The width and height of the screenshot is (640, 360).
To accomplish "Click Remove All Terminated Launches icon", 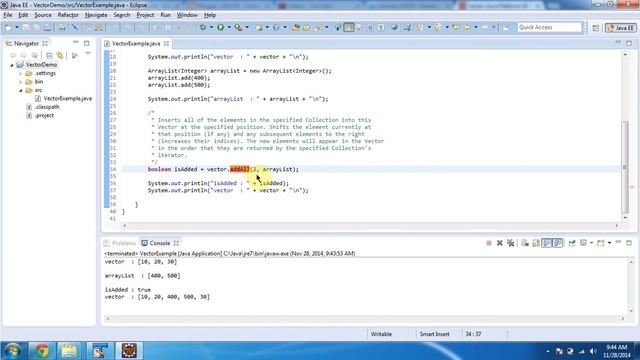I will (x=511, y=243).
